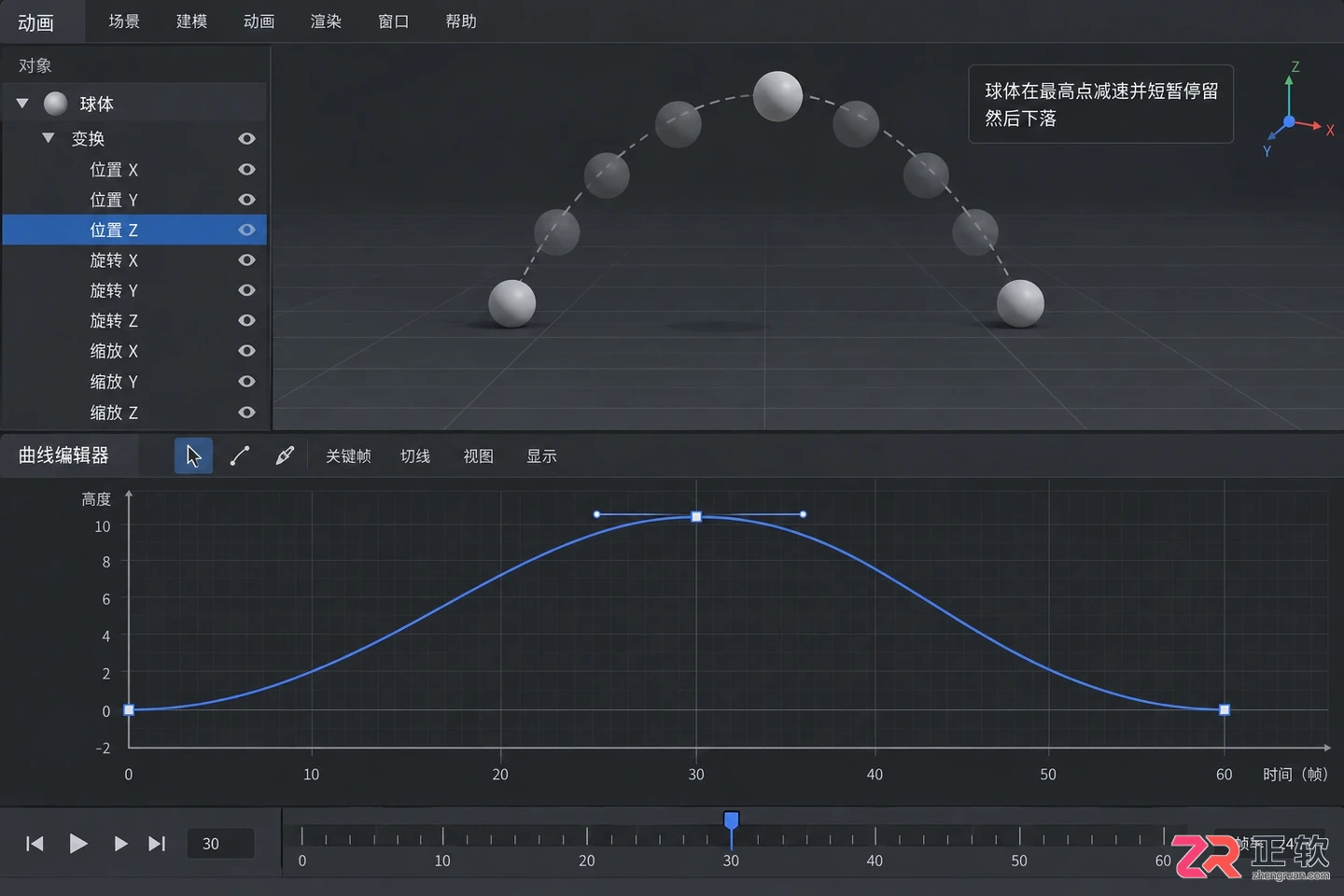This screenshot has width=1344, height=896.
Task: Click the current frame number field
Action: (220, 844)
